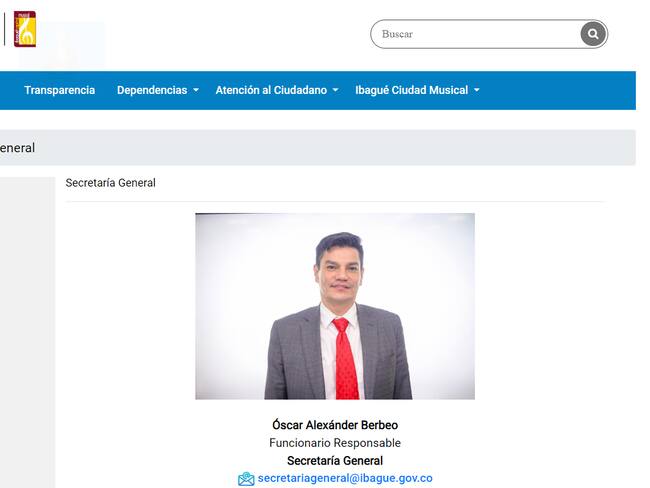Image resolution: width=650 pixels, height=488 pixels.
Task: Click the Atención al Ciudadano arrow
Action: pos(335,90)
